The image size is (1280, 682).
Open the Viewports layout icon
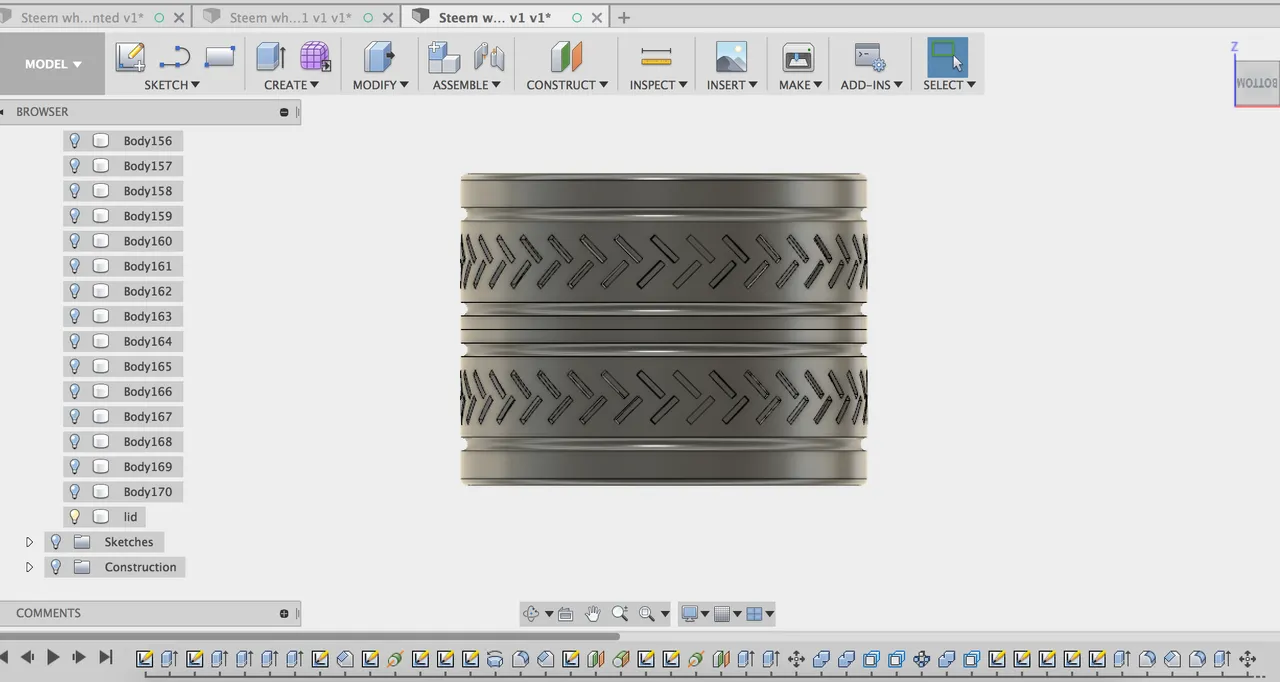tap(755, 614)
